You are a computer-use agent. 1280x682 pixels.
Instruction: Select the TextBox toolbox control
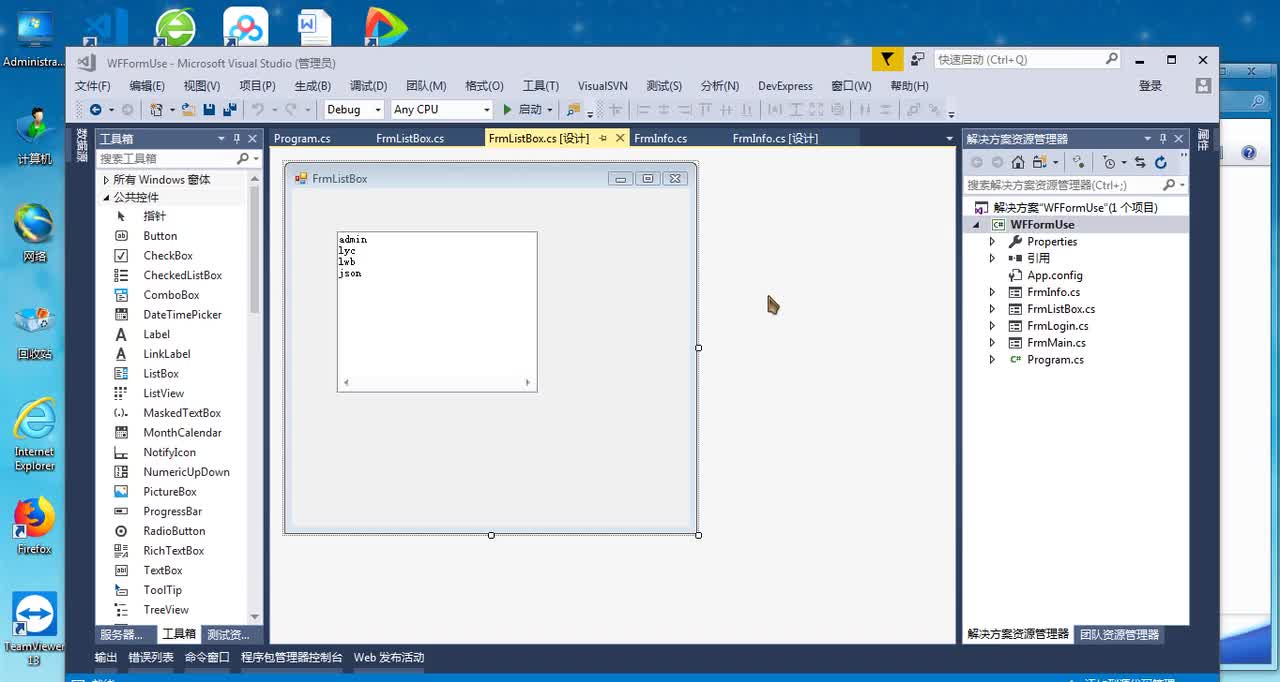(162, 570)
